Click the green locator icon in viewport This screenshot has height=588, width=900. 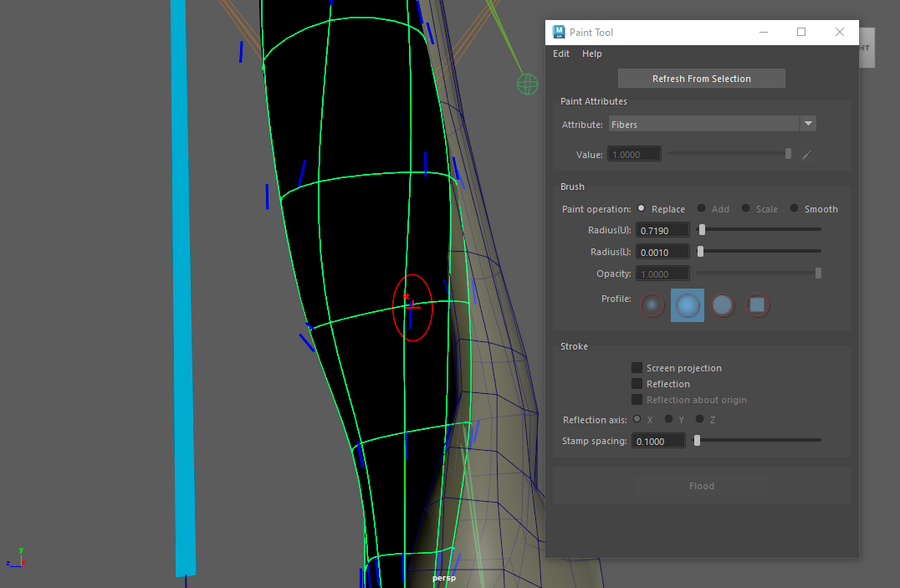pyautogui.click(x=527, y=85)
